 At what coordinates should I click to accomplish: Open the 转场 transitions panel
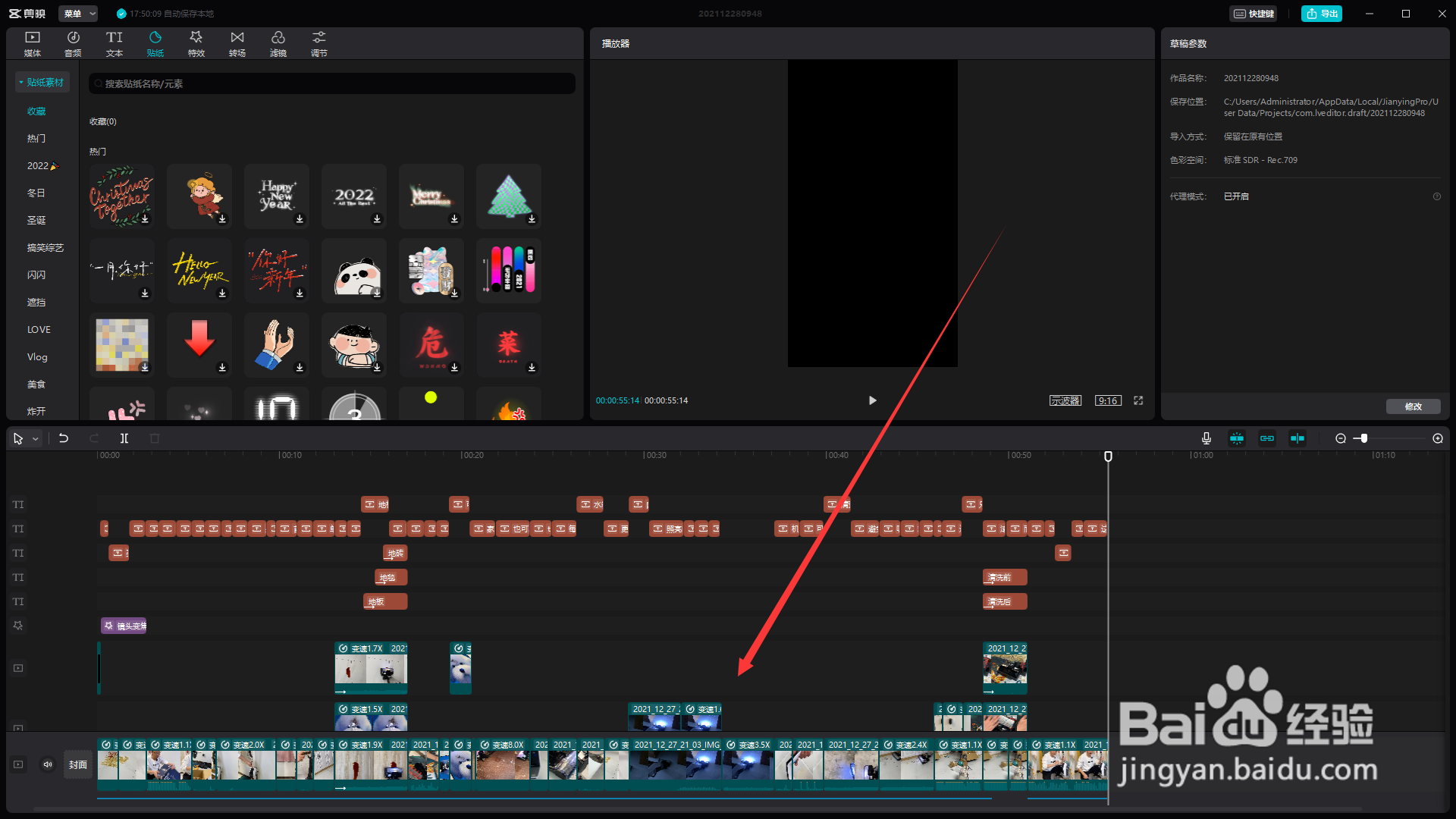point(237,43)
